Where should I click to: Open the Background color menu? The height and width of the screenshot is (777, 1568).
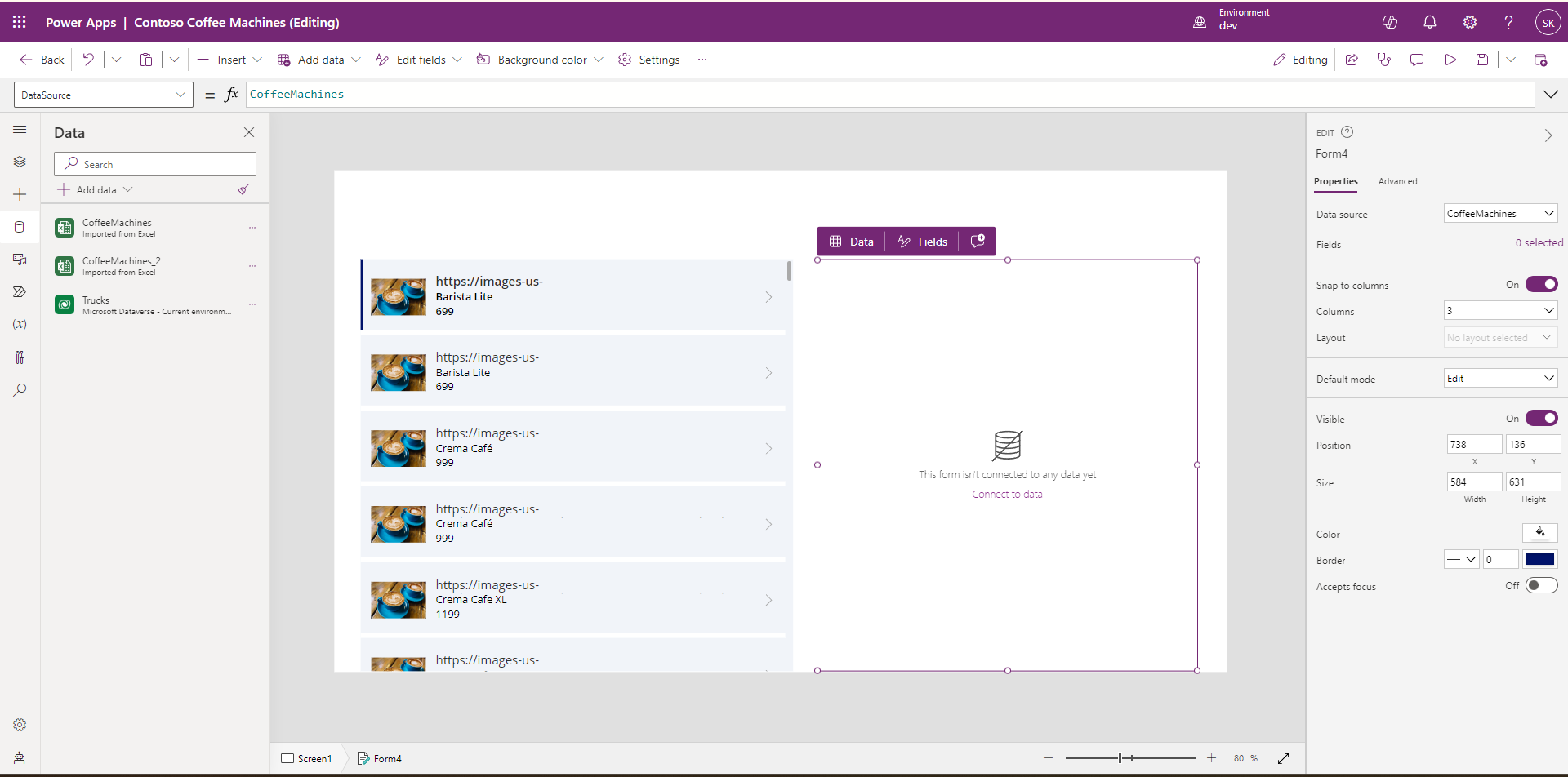540,60
